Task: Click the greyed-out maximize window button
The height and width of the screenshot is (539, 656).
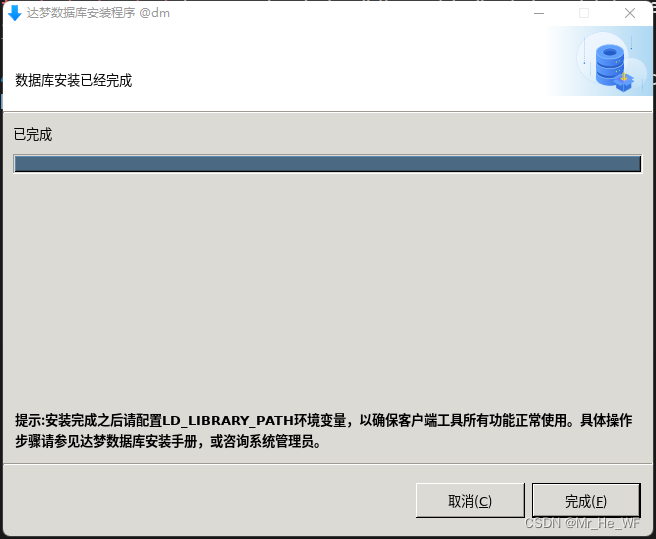Action: tap(584, 13)
